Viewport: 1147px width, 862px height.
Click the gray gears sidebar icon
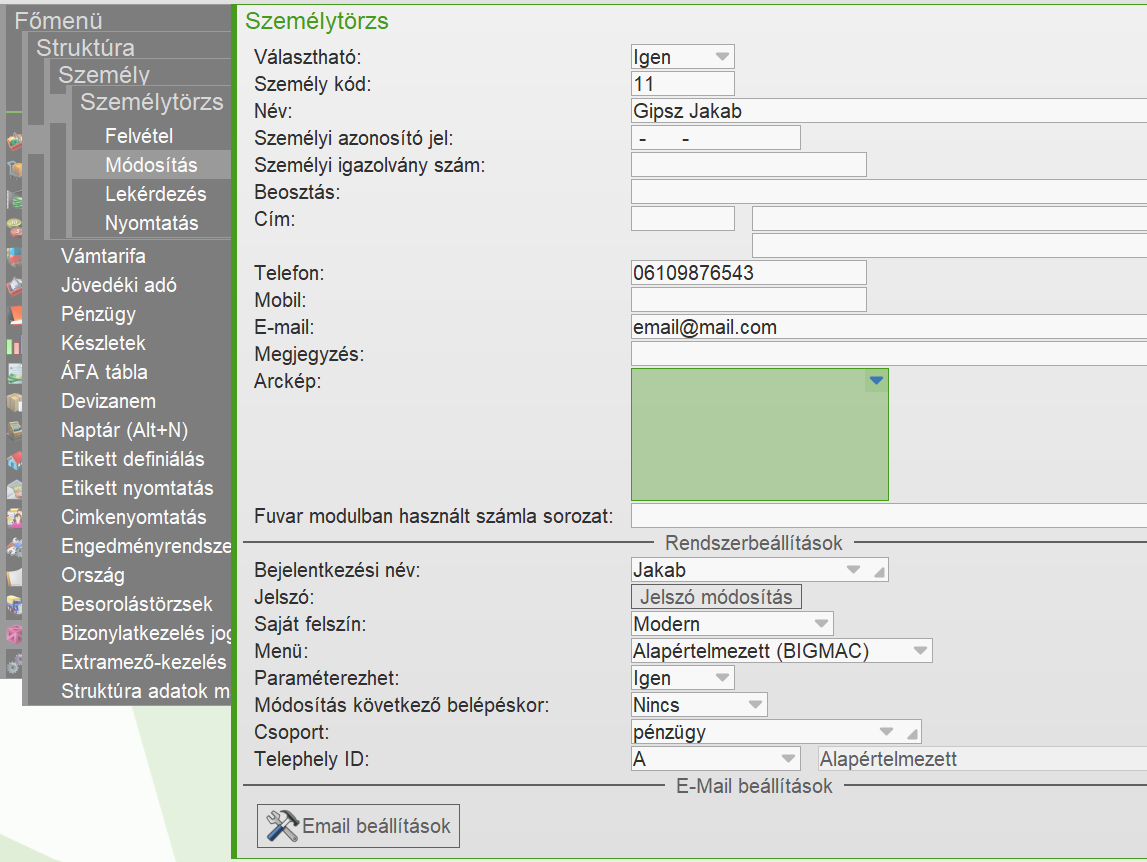(15, 663)
